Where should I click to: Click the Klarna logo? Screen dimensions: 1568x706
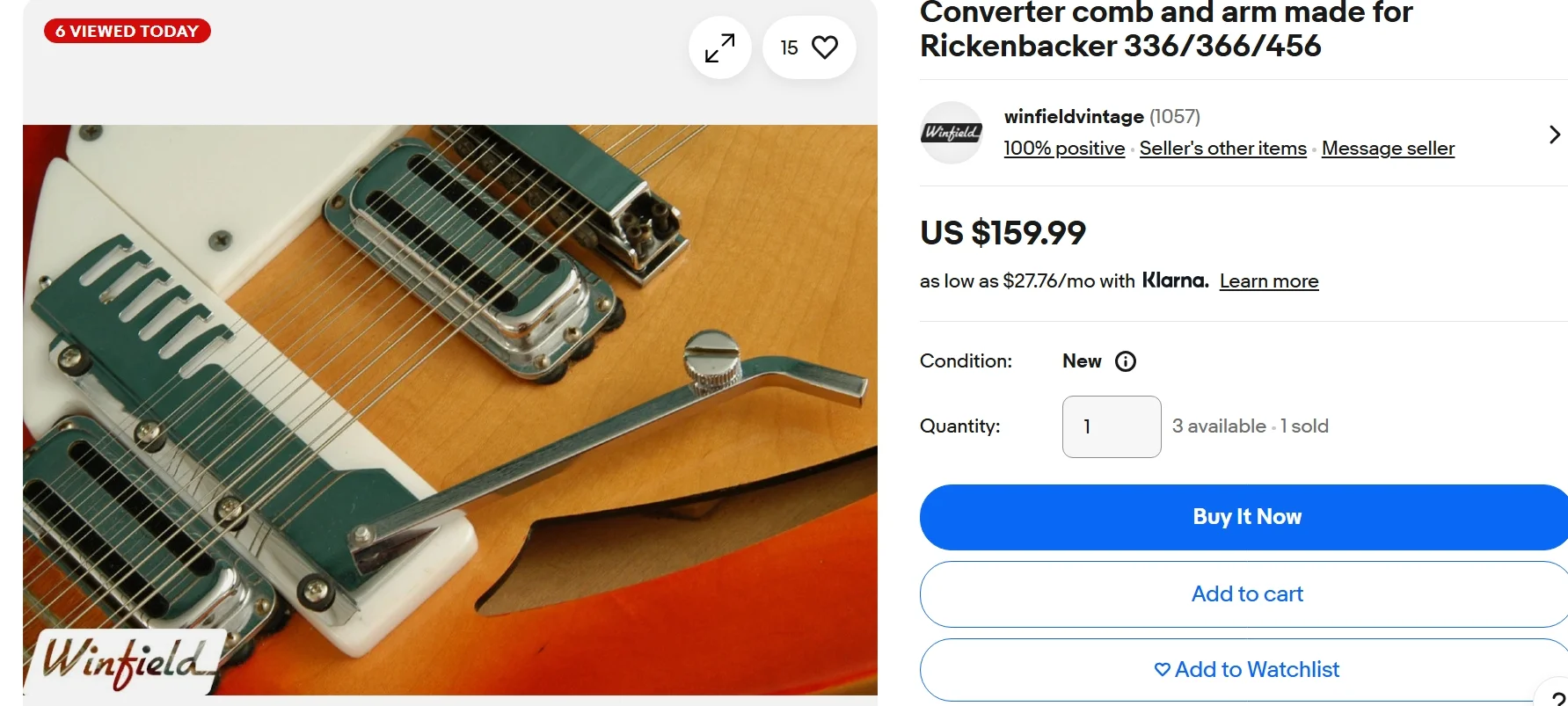click(x=1175, y=280)
